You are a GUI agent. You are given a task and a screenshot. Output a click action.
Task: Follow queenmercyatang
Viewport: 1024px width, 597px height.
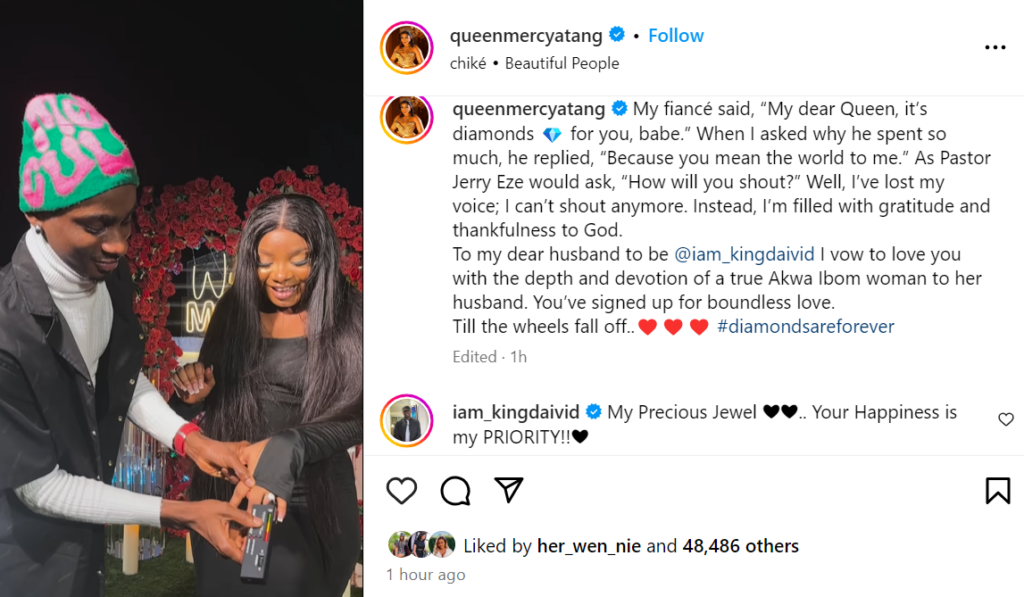point(676,35)
